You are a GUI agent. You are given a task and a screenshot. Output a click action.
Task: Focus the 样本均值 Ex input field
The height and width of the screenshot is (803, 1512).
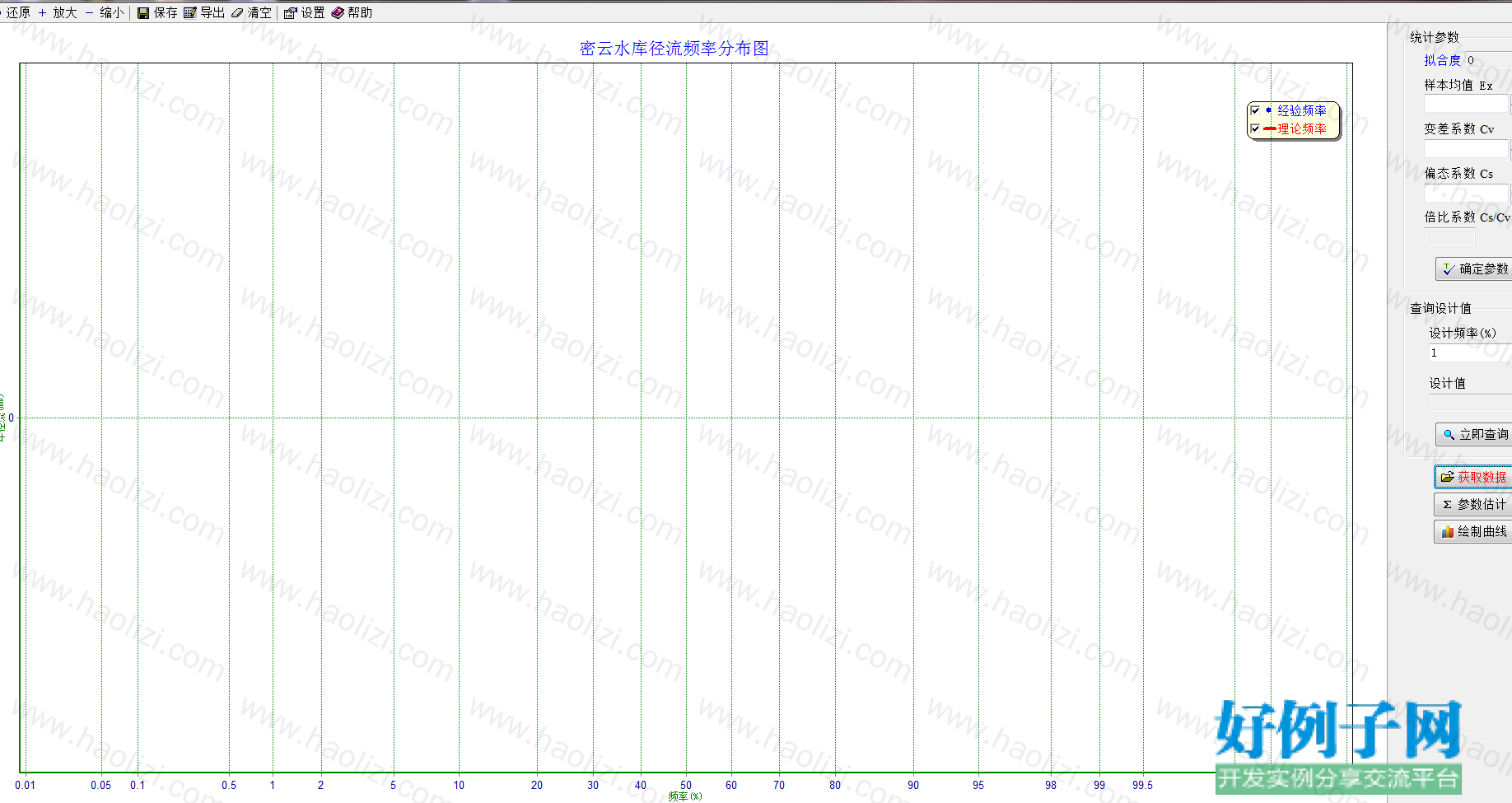1467,104
